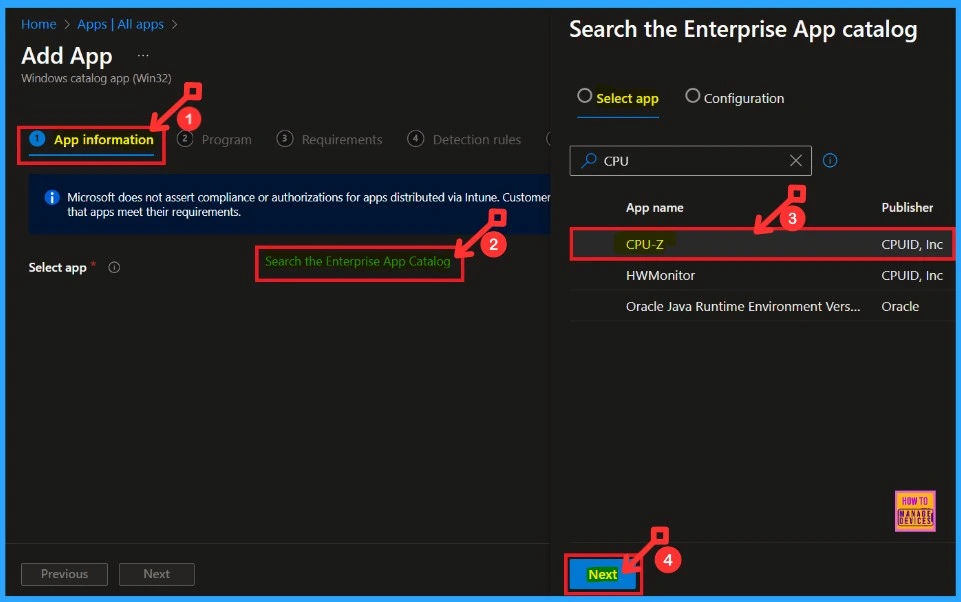Open the App information tab
This screenshot has height=602, width=961.
pyautogui.click(x=91, y=140)
